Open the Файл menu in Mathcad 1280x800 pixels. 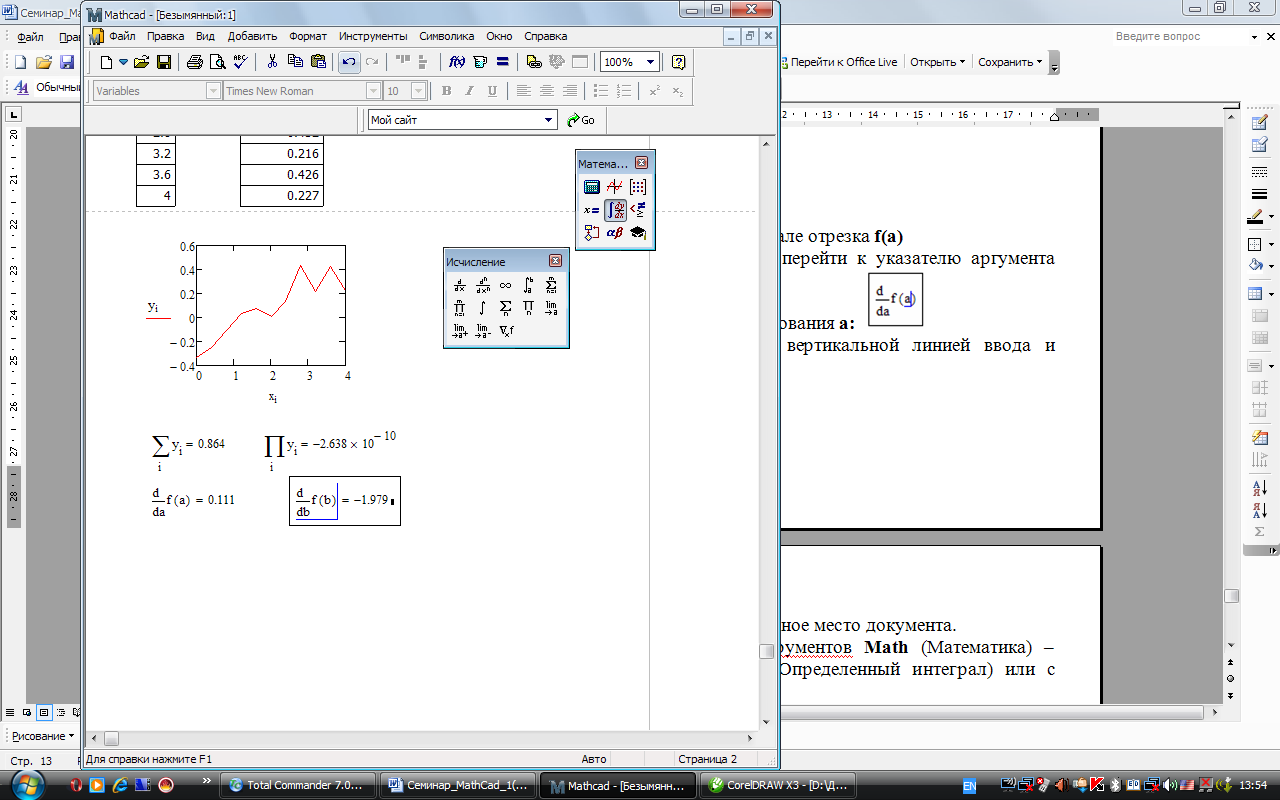coord(122,36)
